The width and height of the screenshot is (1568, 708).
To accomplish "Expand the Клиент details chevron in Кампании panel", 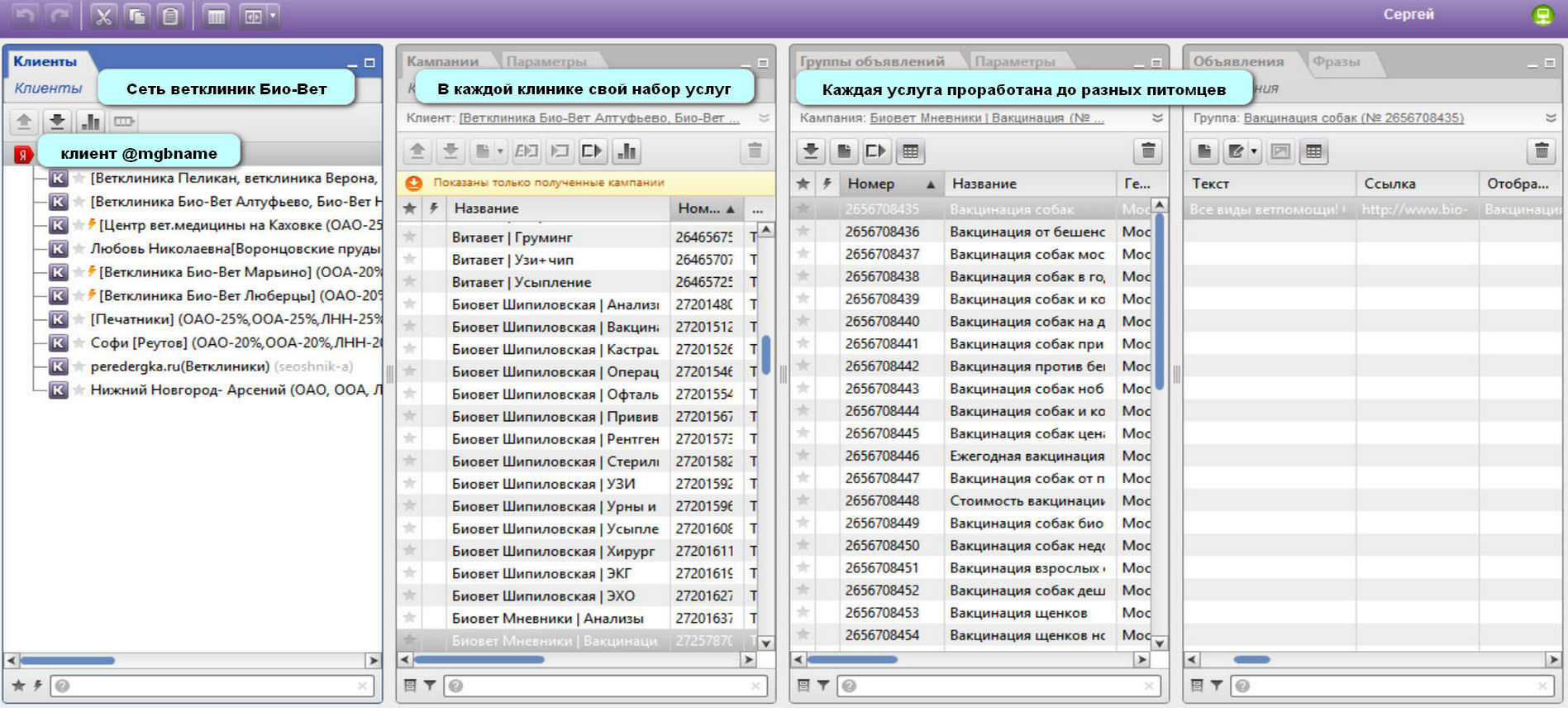I will (764, 118).
